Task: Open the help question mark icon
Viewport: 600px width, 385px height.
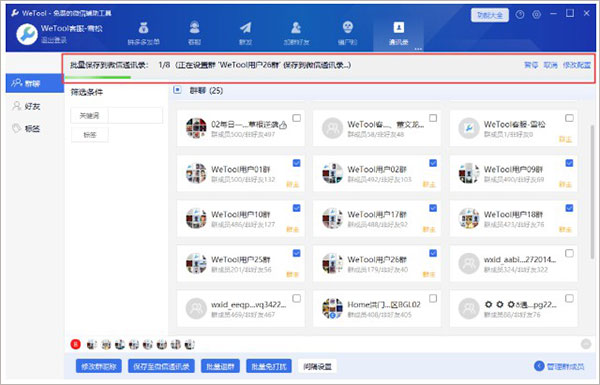Action: click(520, 15)
